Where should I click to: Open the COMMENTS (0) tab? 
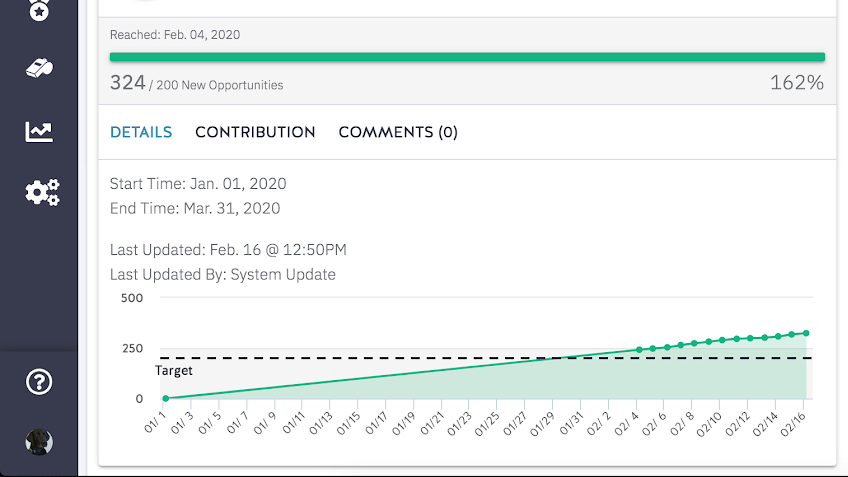[x=398, y=132]
